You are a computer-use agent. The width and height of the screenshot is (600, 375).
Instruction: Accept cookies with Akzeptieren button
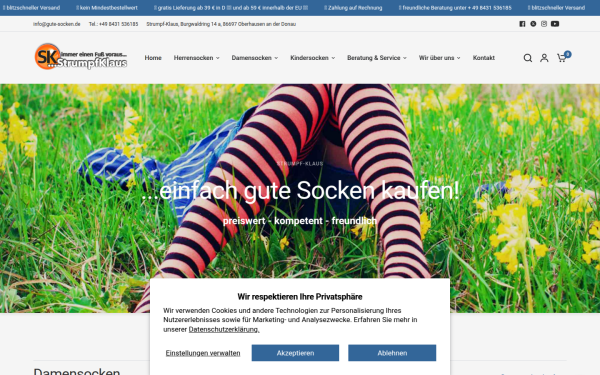tap(295, 353)
